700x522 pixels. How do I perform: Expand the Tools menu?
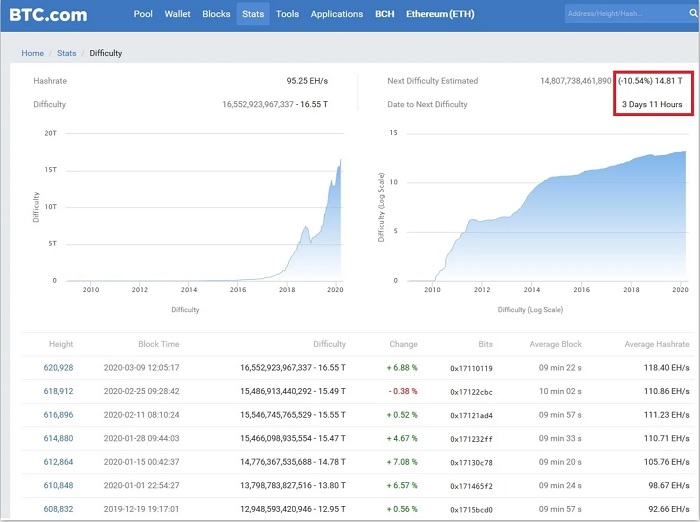click(287, 15)
